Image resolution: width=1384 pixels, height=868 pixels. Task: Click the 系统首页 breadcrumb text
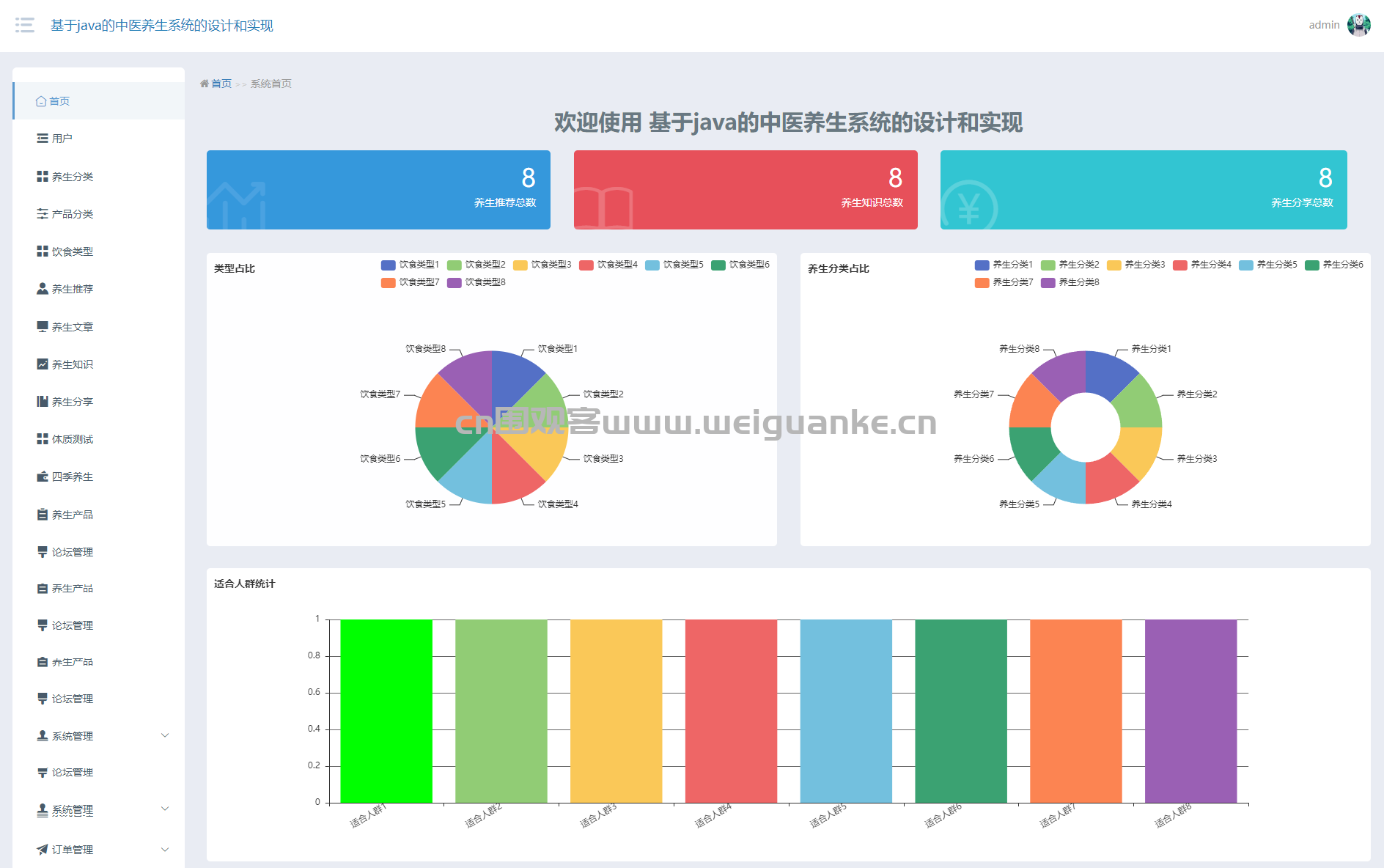[x=271, y=84]
